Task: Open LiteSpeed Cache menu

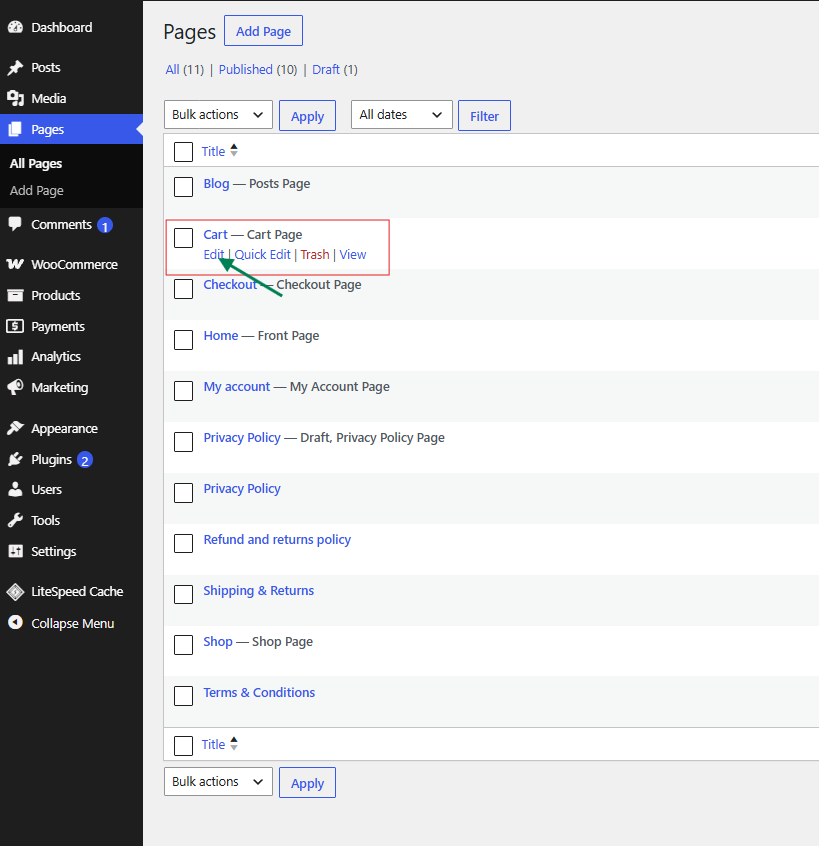Action: 71,592
